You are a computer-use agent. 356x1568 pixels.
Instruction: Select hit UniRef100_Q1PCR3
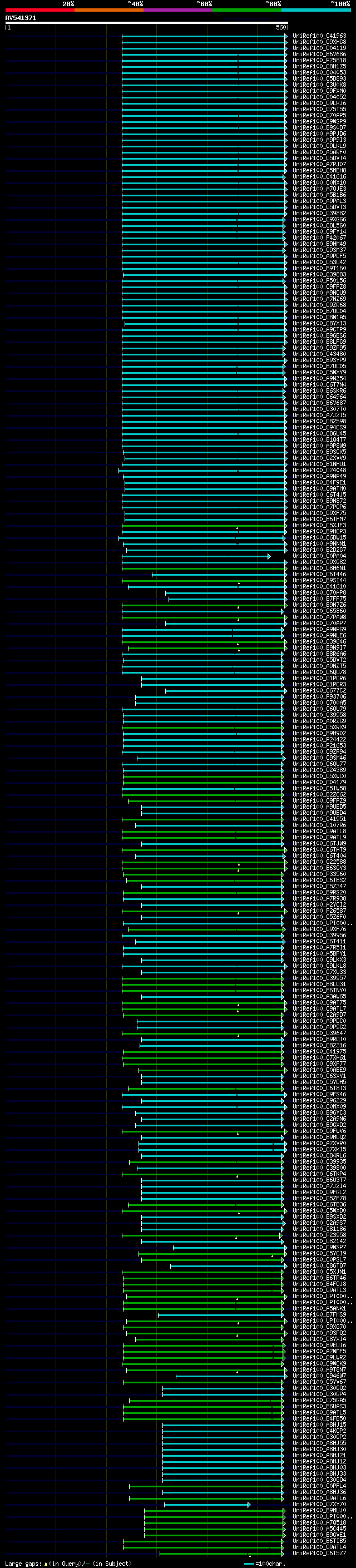point(319,685)
